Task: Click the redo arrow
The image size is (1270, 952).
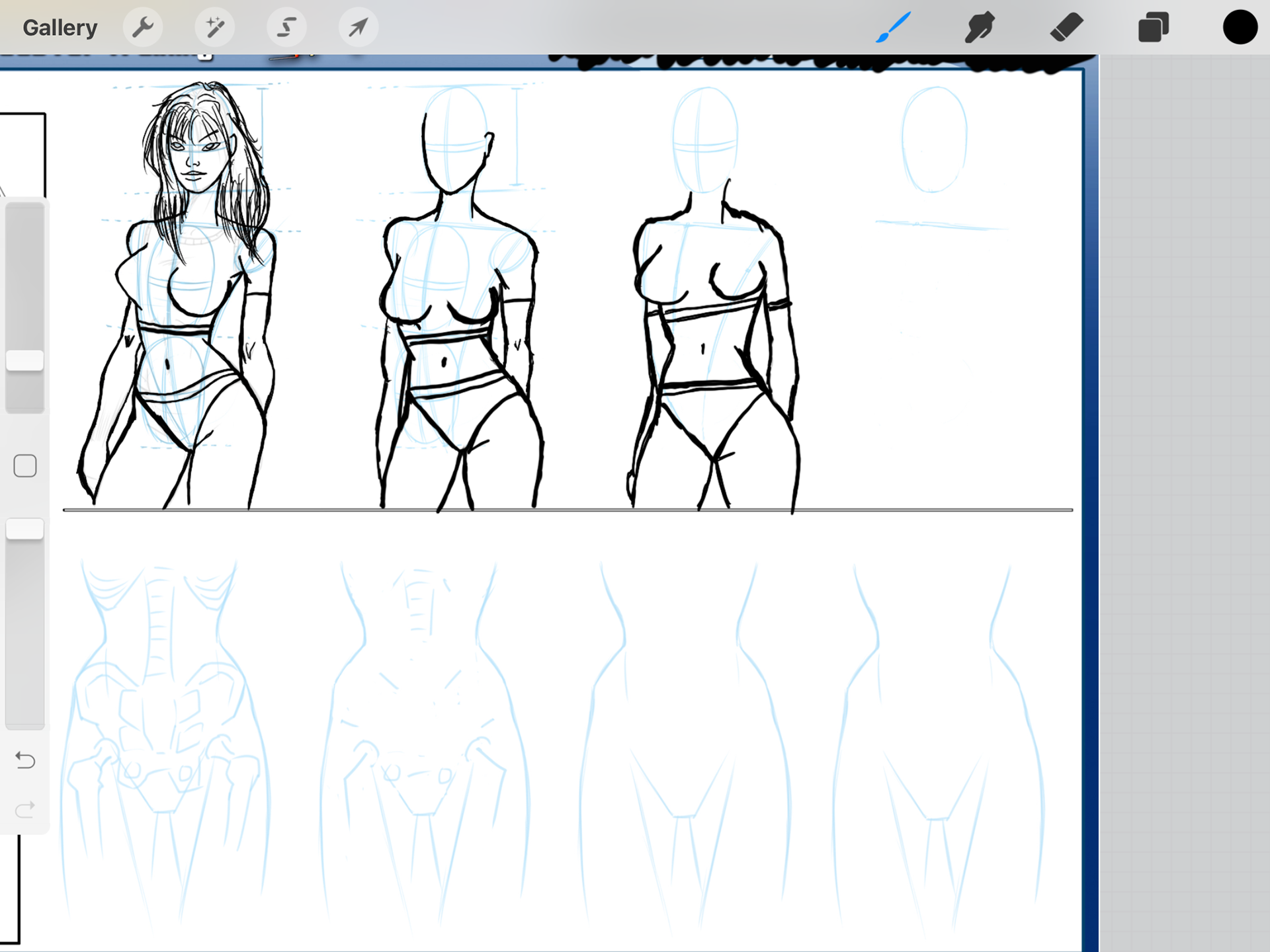Action: [25, 810]
